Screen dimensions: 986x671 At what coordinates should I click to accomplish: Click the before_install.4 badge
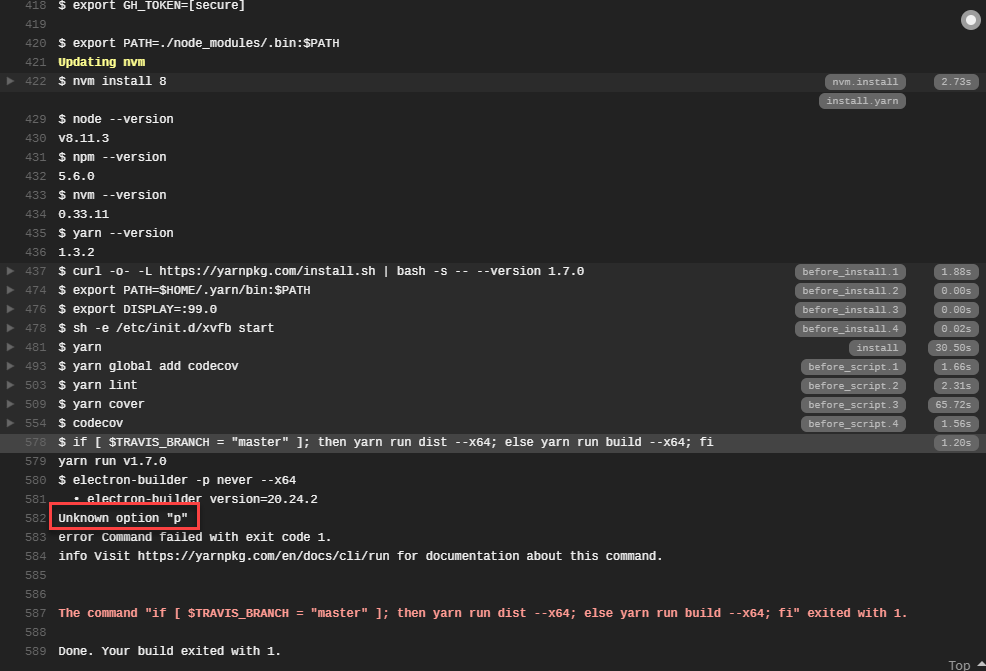point(850,328)
